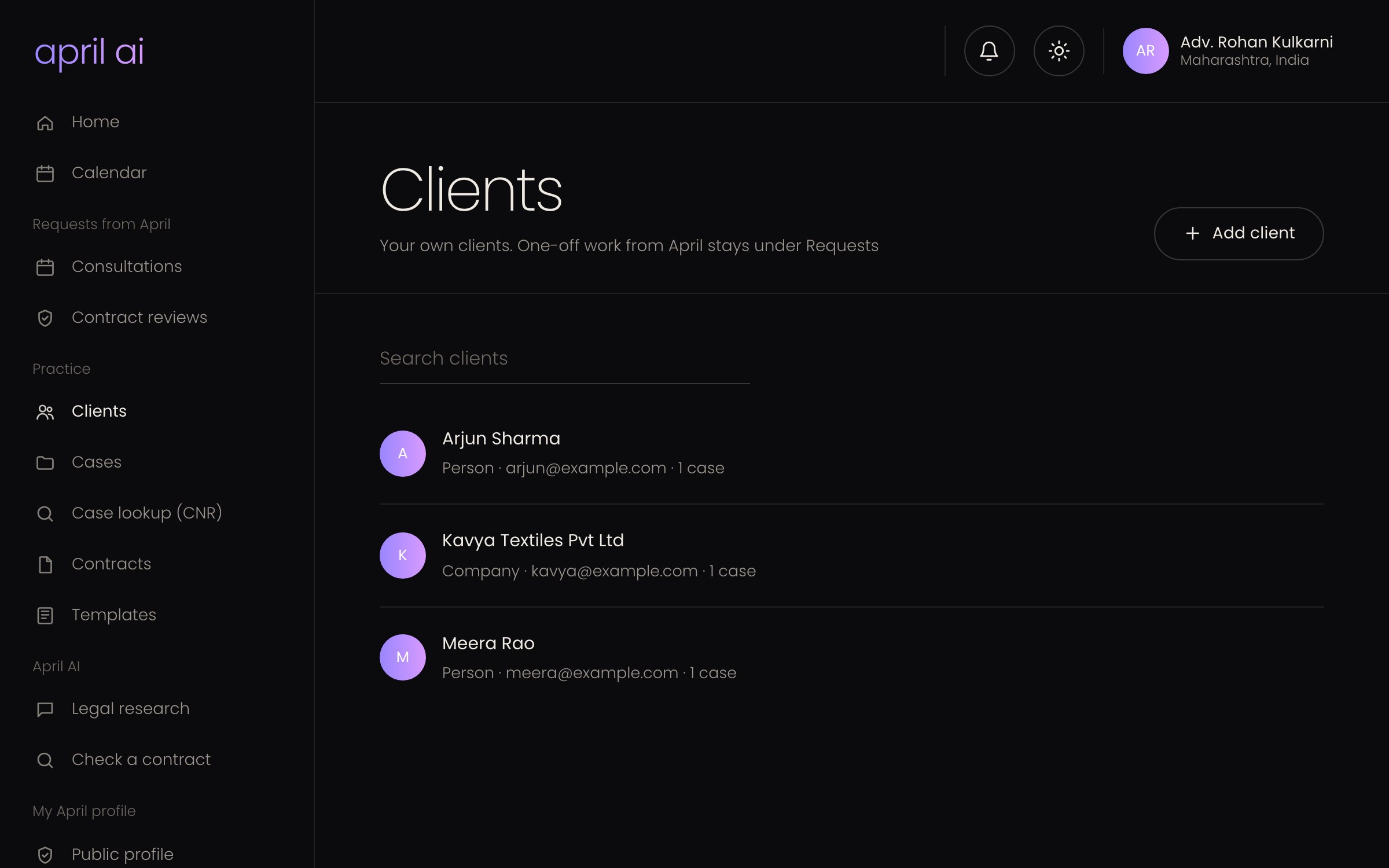Image resolution: width=1389 pixels, height=868 pixels.
Task: Toggle the light theme sun icon
Action: tap(1059, 51)
